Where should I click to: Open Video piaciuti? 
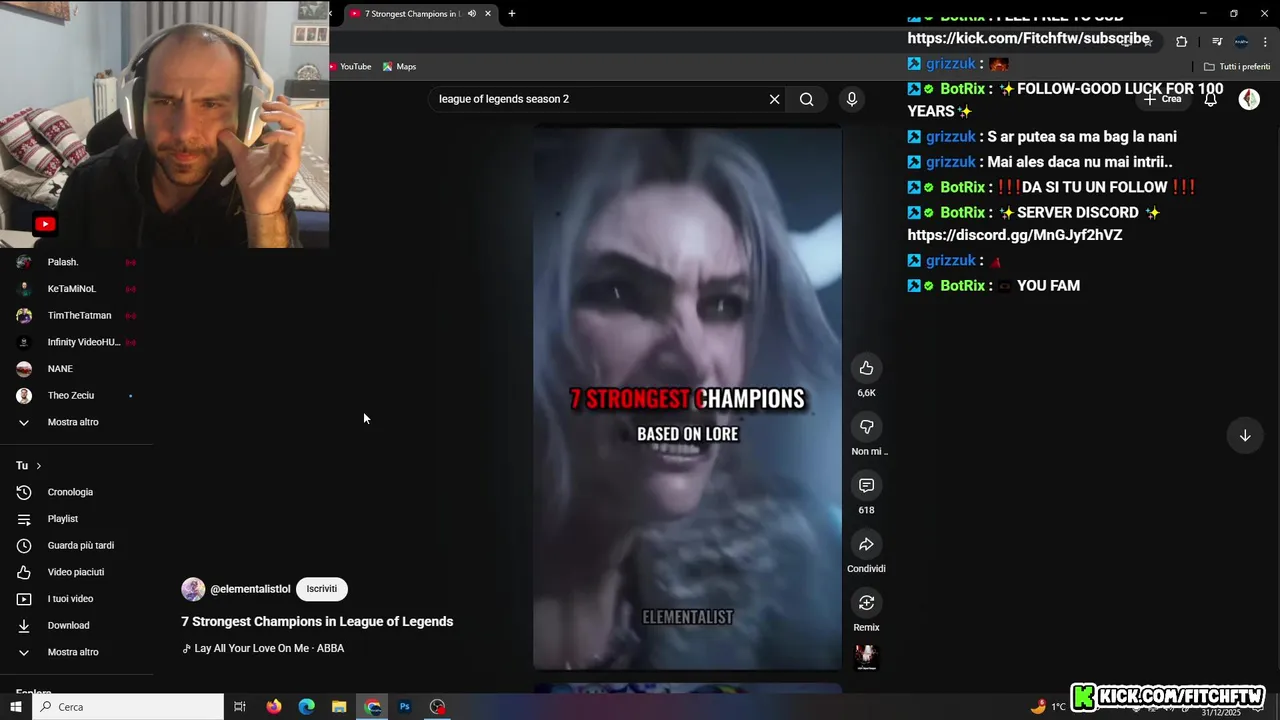coord(76,572)
